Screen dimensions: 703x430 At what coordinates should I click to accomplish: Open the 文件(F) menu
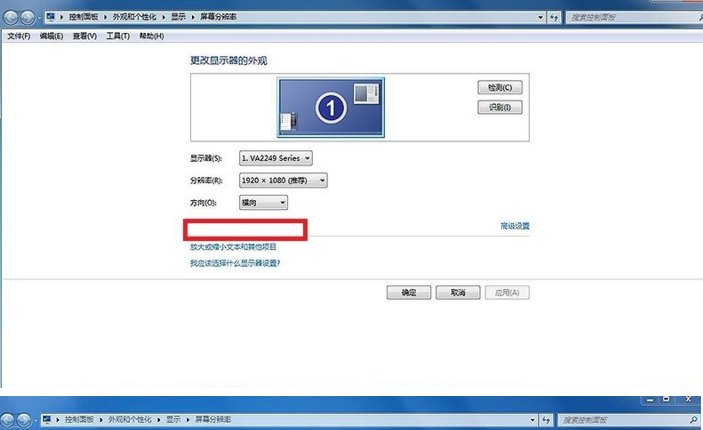click(19, 36)
